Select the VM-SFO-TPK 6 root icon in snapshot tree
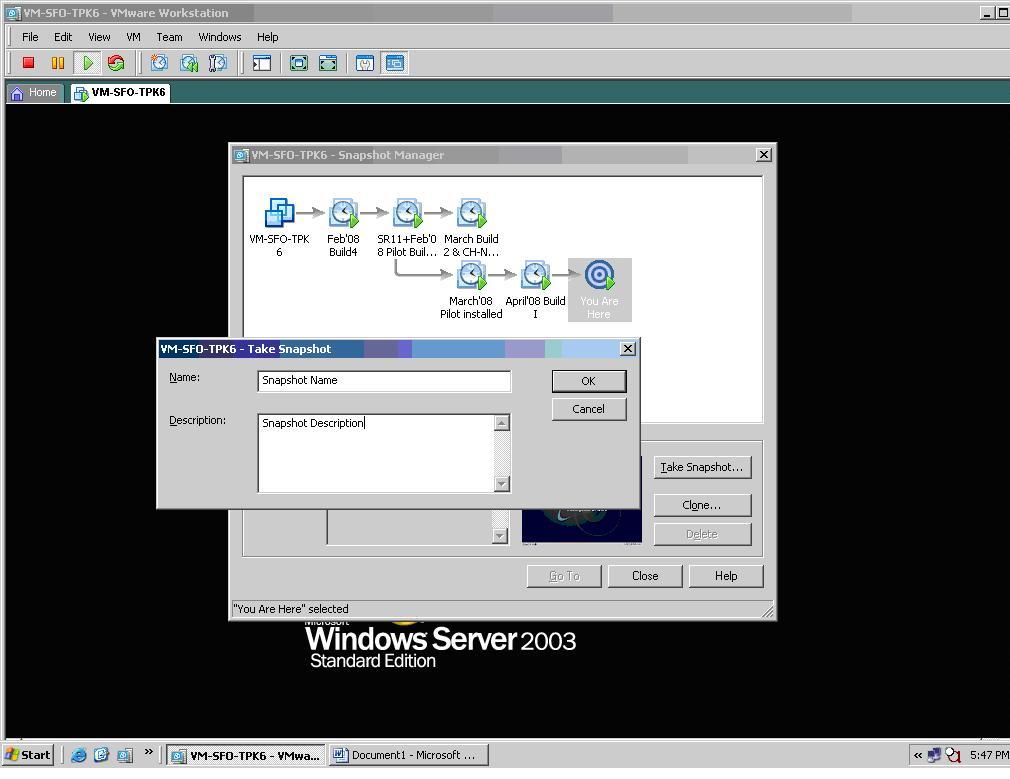 (280, 213)
